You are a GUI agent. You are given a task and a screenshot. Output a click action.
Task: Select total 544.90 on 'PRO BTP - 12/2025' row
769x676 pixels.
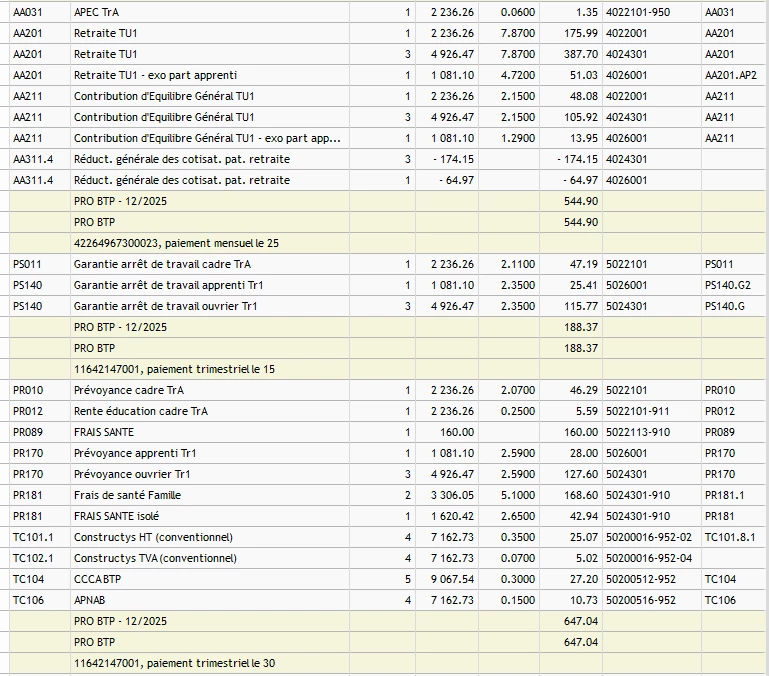581,201
